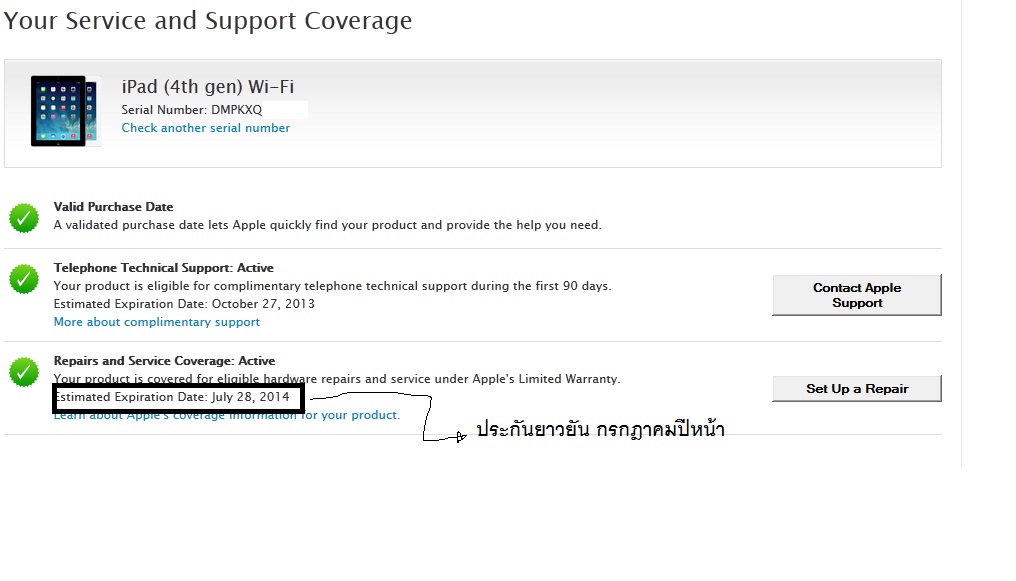Click 'Estimated Expiration Date: July 28, 2014'
1016x581 pixels.
tap(172, 397)
